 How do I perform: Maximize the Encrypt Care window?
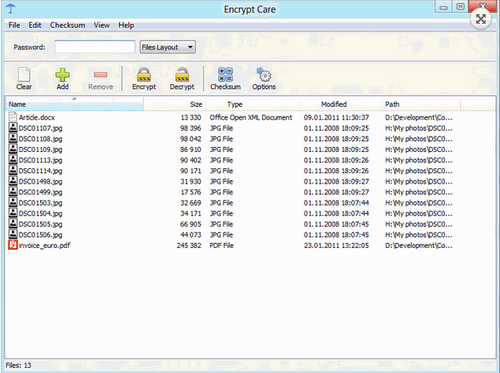(x=460, y=7)
